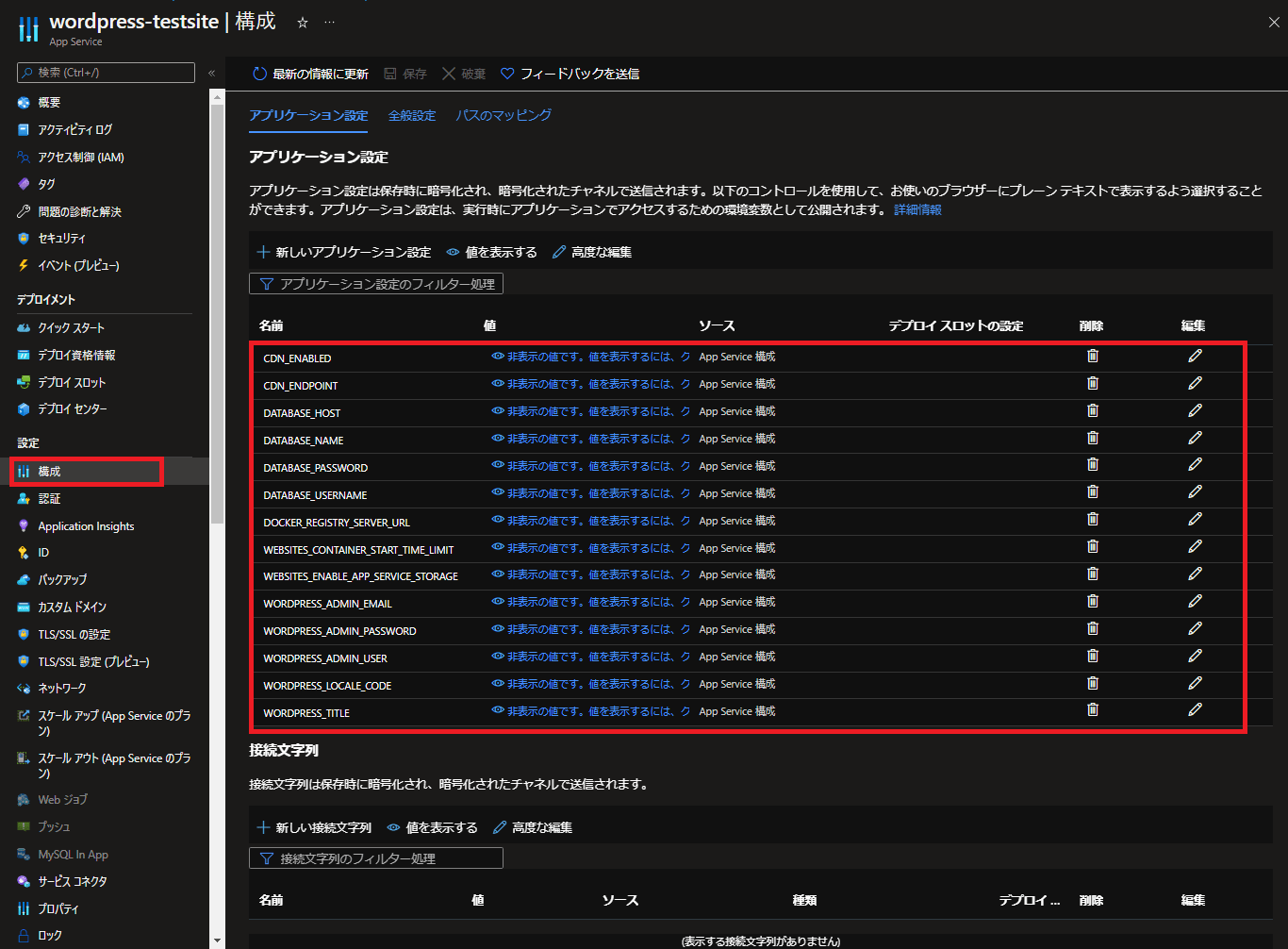
Task: Edit the WORDPRESS_ADMIN_USER setting
Action: (1195, 656)
